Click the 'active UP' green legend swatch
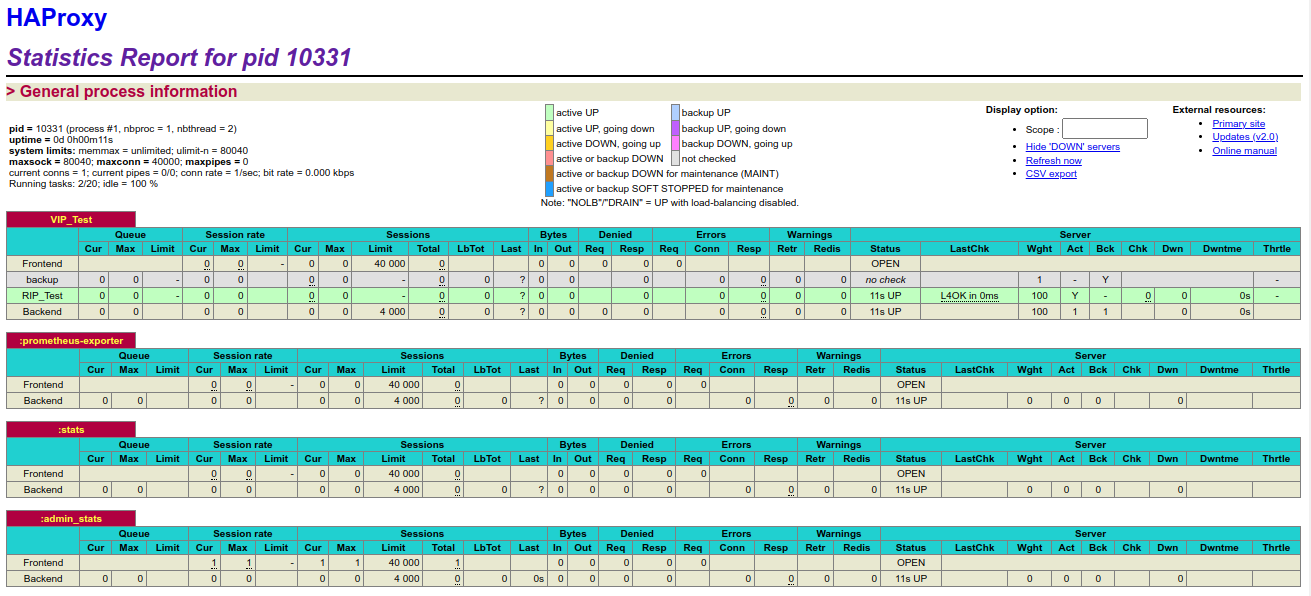This screenshot has width=1311, height=596. pos(549,113)
